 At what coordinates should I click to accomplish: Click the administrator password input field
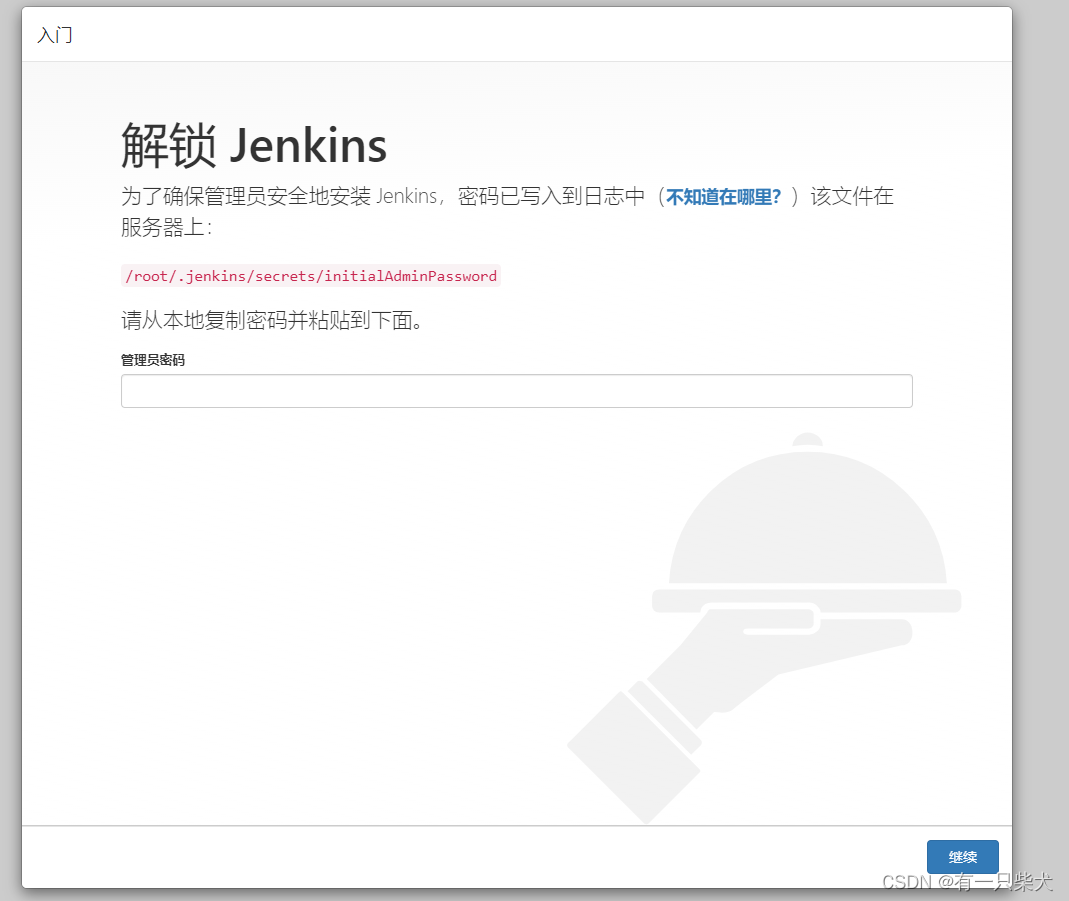pyautogui.click(x=516, y=391)
